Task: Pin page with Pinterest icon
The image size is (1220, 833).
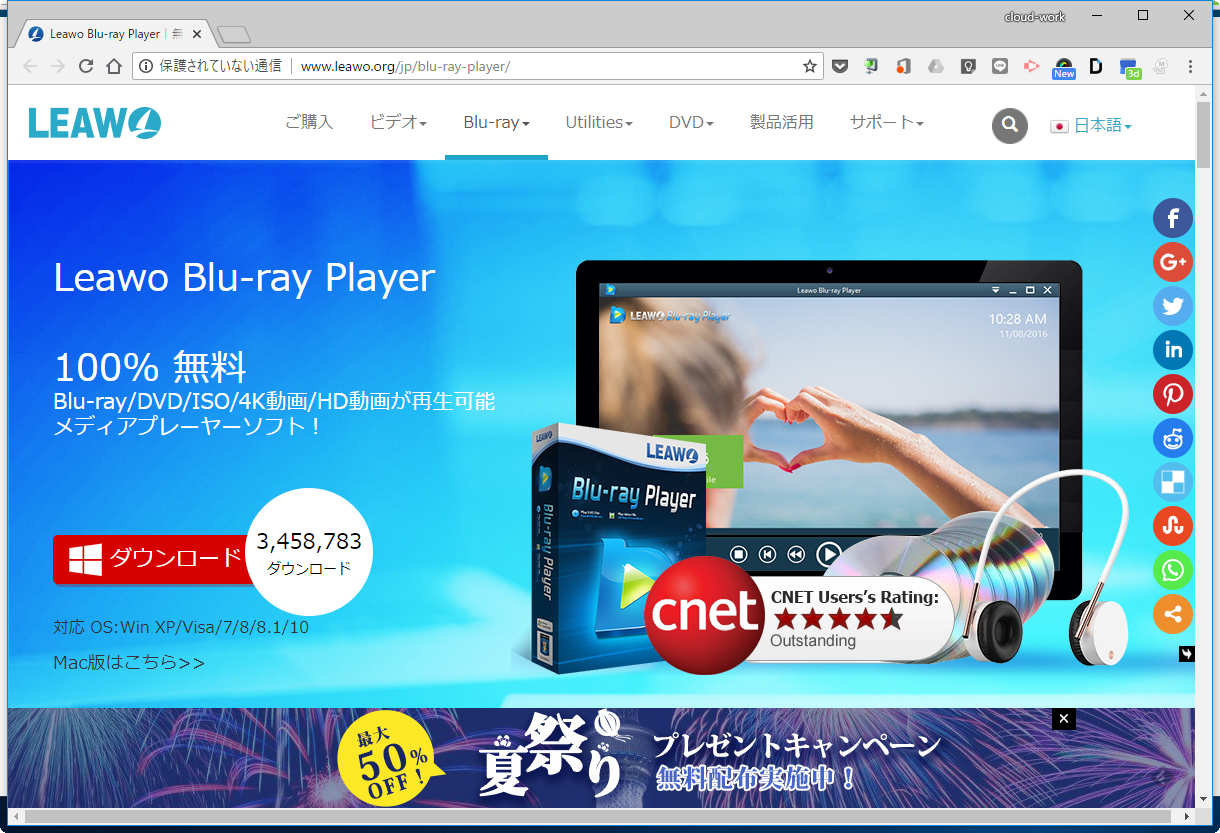Action: [x=1173, y=394]
